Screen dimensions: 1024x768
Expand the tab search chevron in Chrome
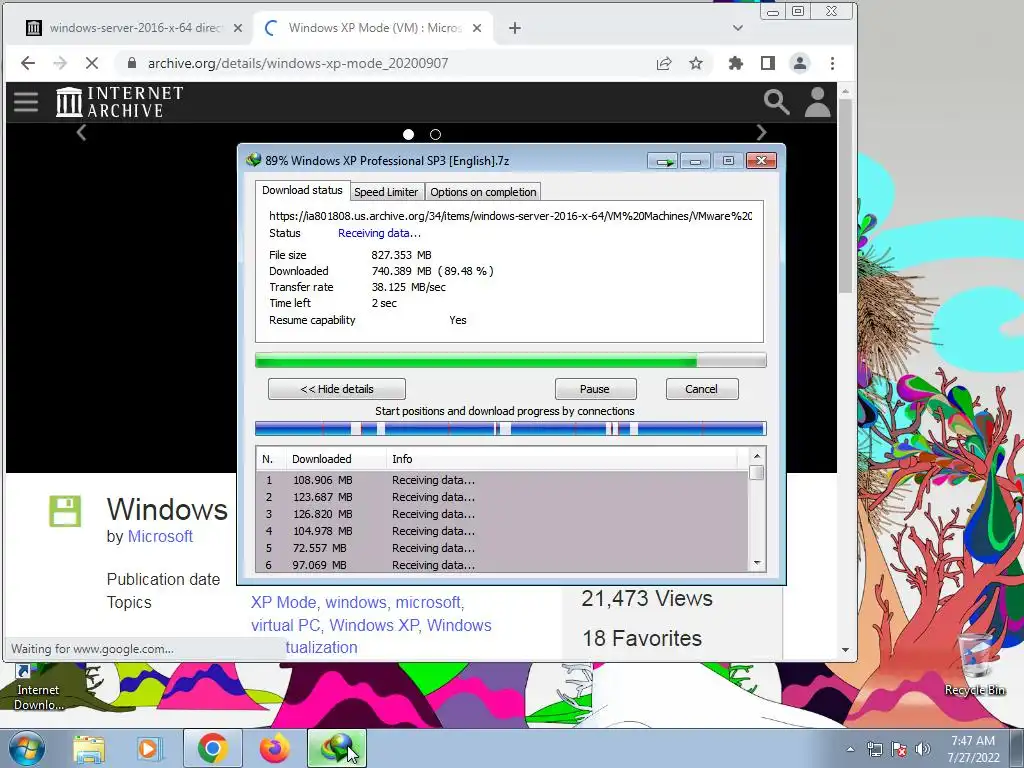tap(738, 28)
